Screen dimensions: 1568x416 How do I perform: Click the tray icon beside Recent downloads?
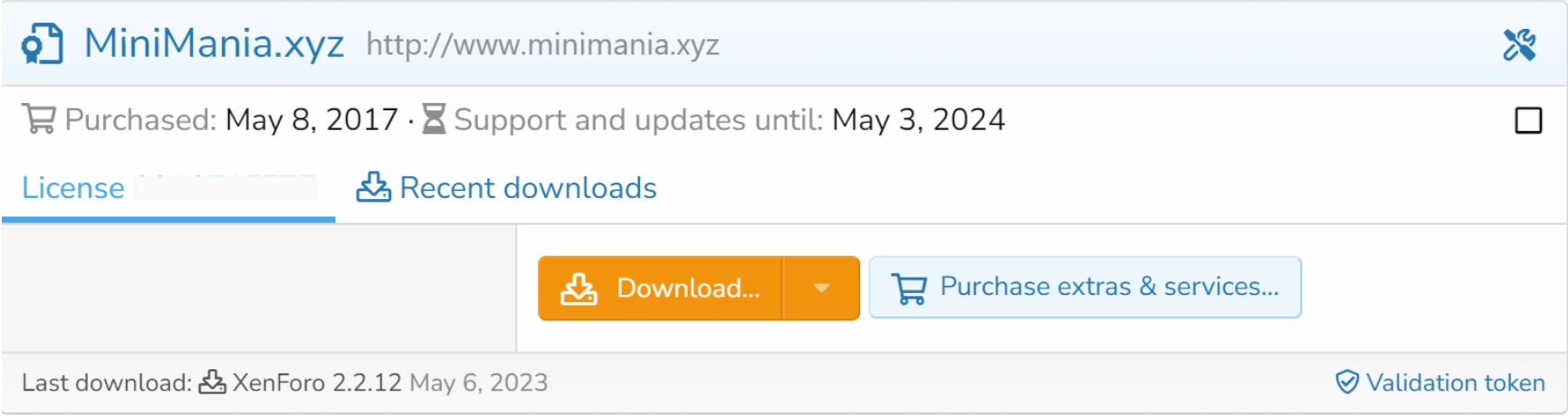pyautogui.click(x=373, y=187)
